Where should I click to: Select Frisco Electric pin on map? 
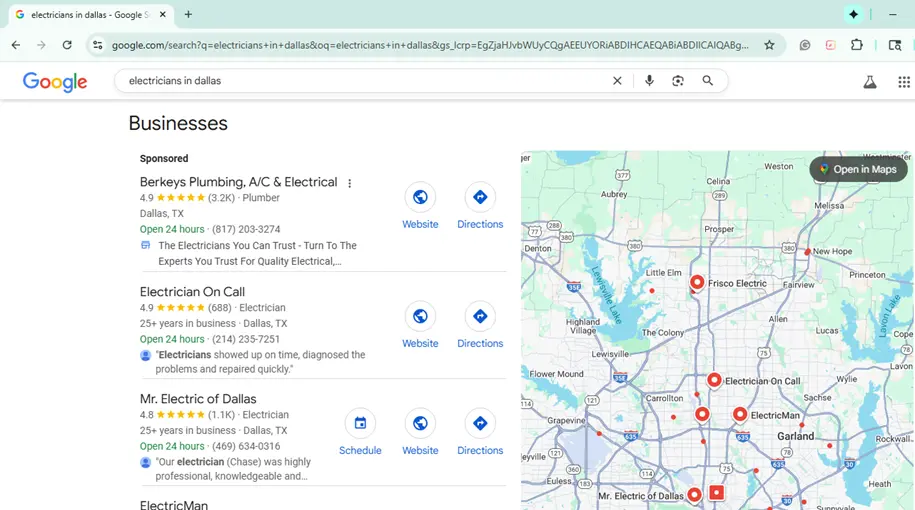[x=697, y=282]
